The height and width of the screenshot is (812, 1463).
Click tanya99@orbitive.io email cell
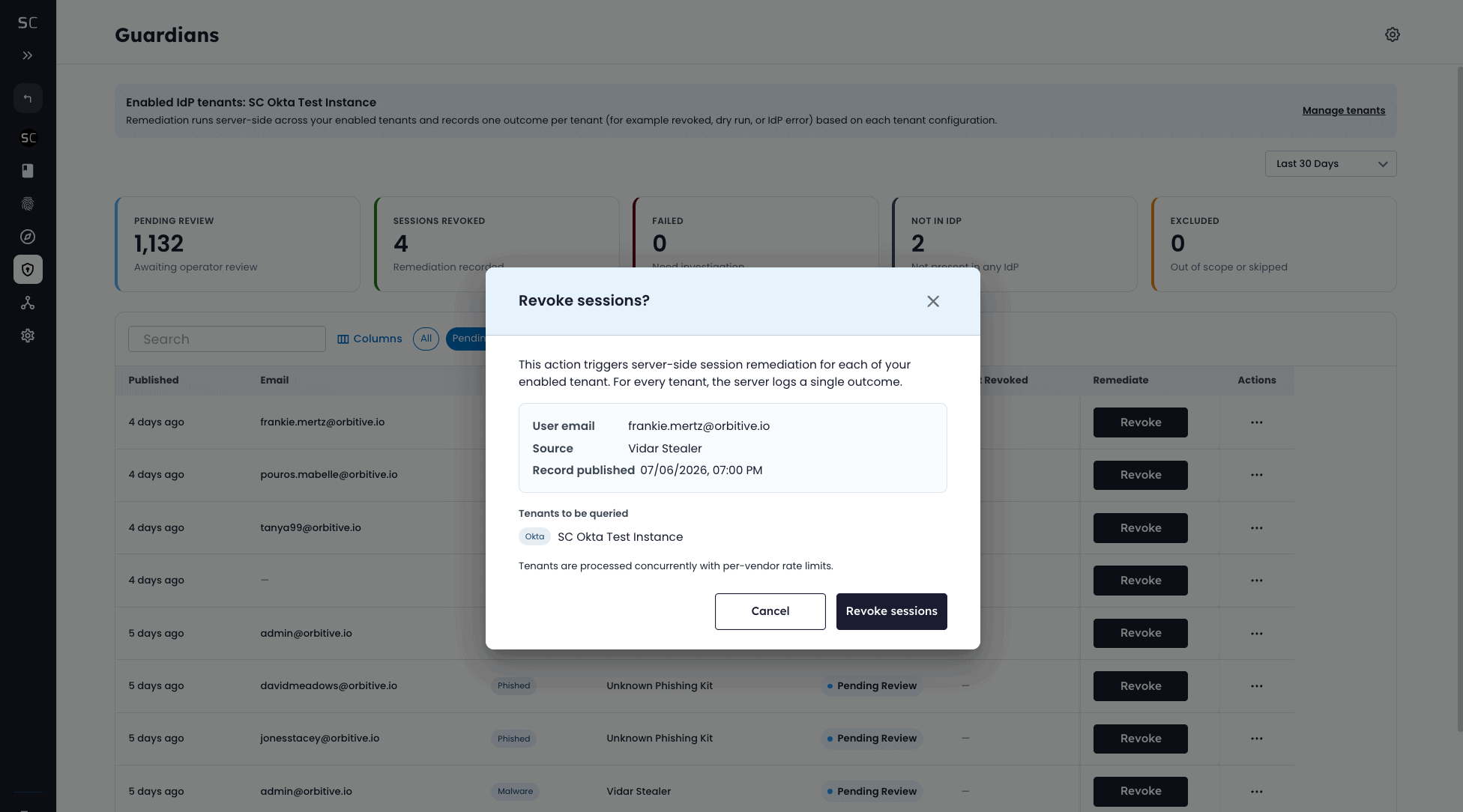tap(310, 528)
